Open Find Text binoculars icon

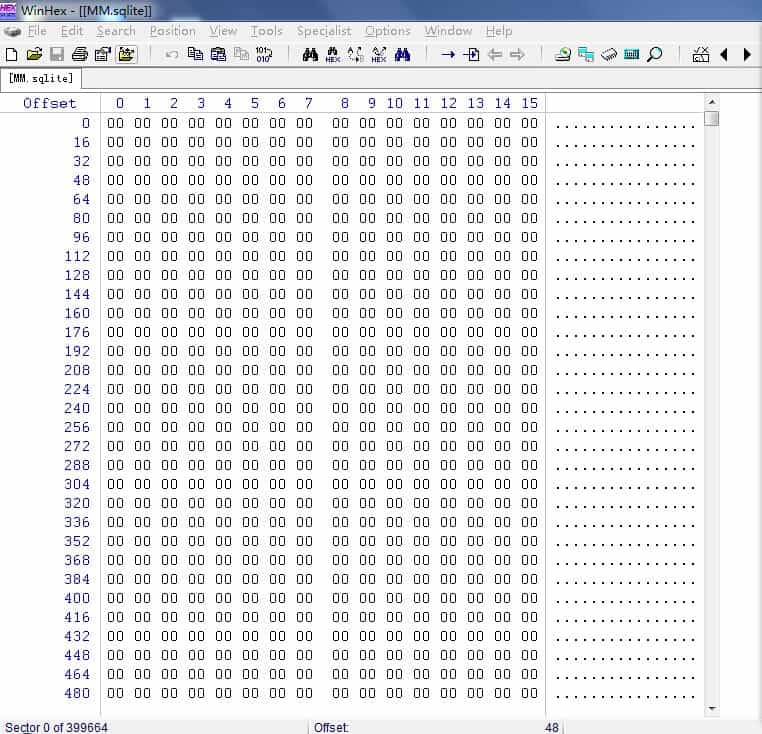click(310, 54)
